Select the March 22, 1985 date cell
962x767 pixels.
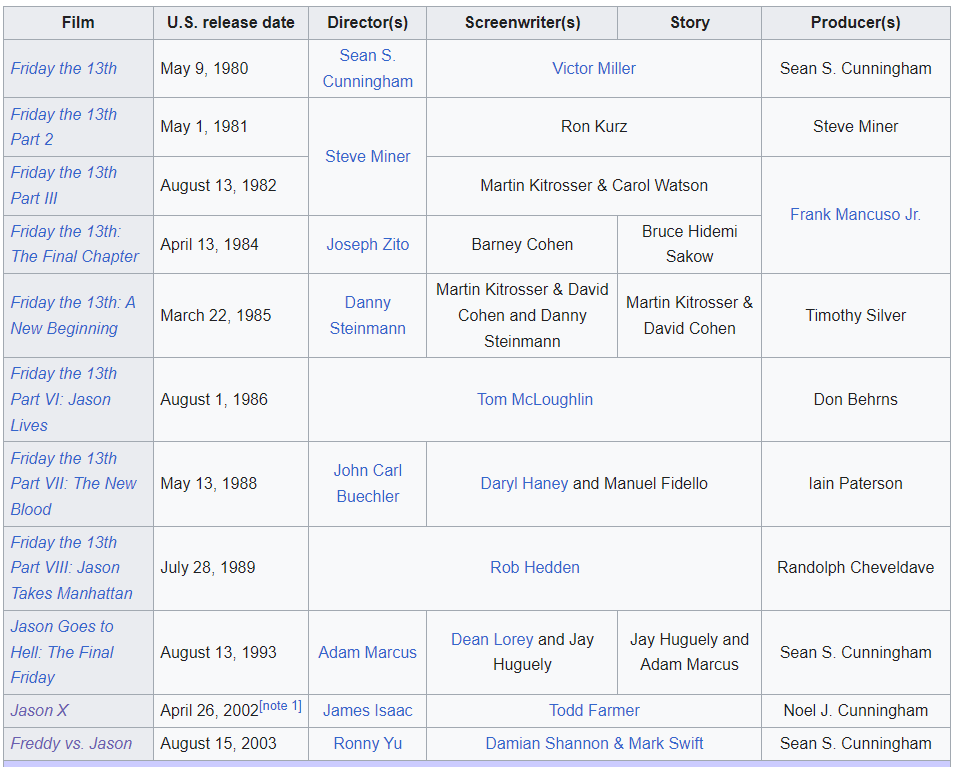(x=231, y=315)
